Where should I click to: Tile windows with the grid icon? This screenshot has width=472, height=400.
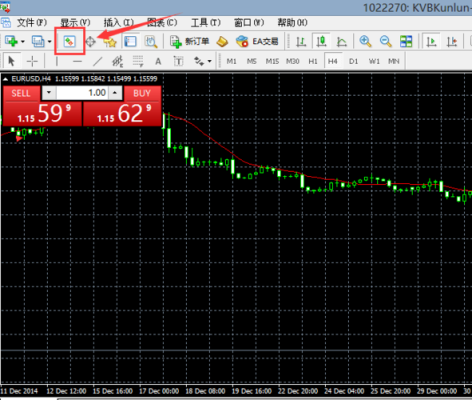click(406, 42)
